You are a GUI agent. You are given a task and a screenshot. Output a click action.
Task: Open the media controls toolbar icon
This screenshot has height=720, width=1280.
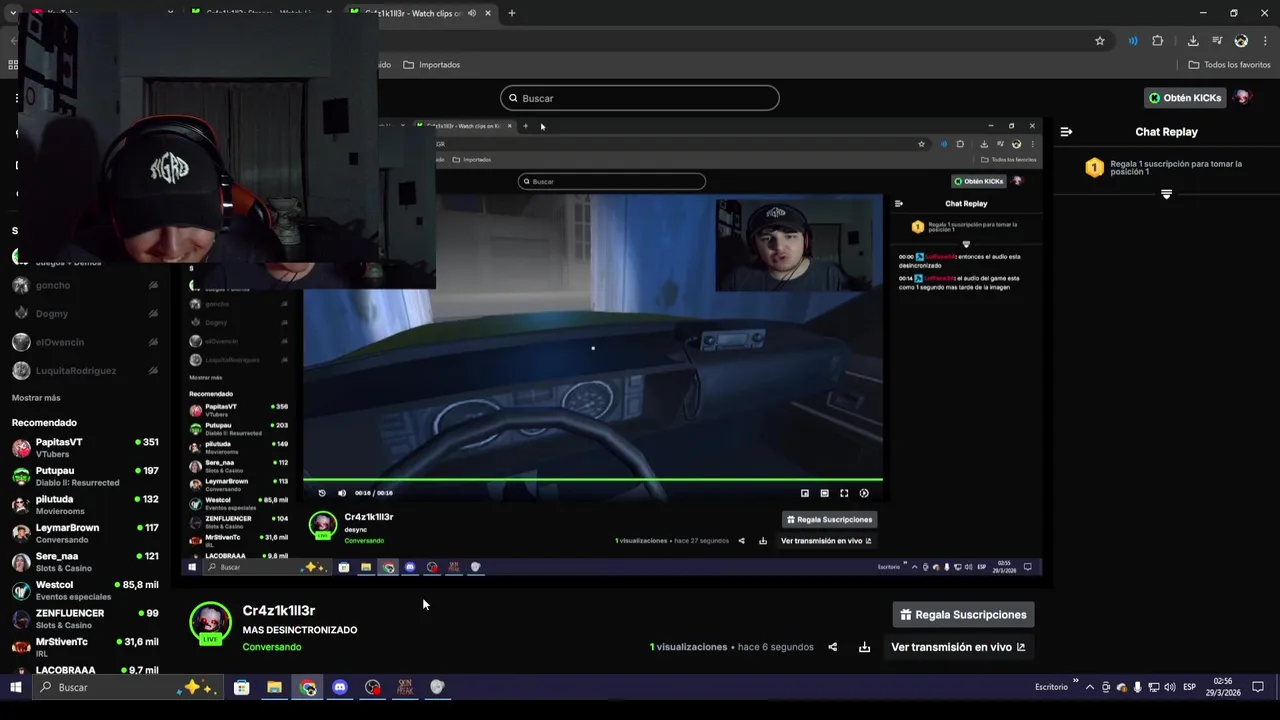point(1217,41)
